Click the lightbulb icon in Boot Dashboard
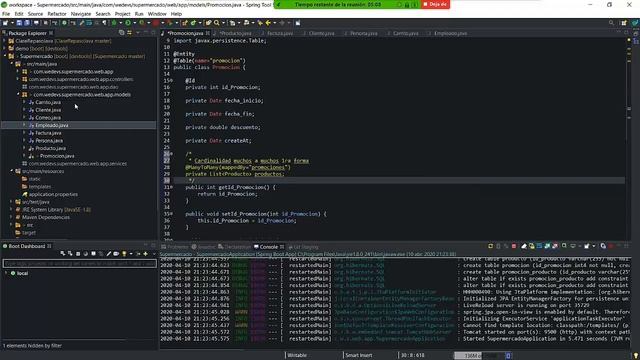This screenshot has width=640, height=360. (124, 254)
